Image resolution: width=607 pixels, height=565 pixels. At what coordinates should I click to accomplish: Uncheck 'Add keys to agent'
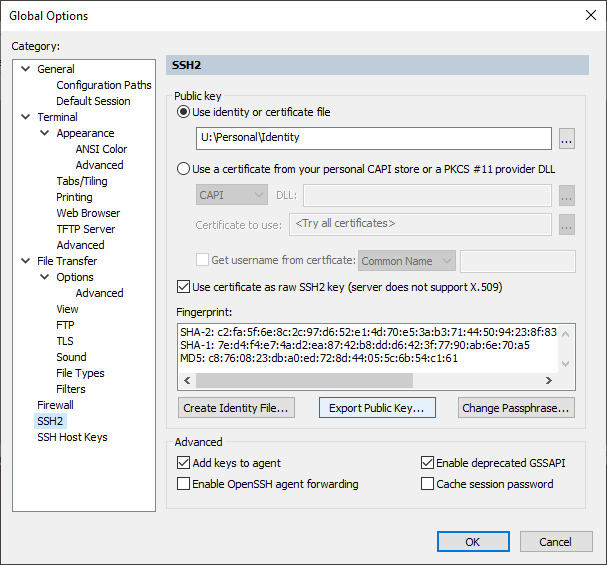pos(183,463)
